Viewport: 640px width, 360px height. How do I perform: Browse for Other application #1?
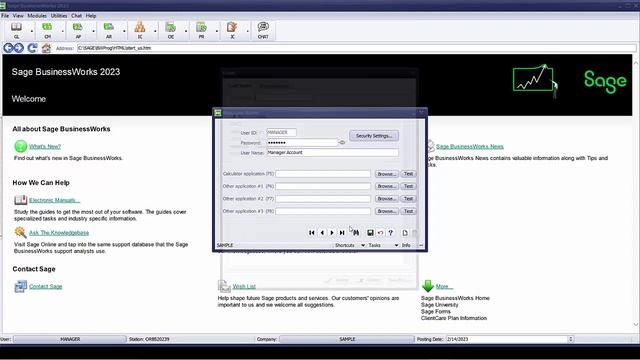point(386,186)
